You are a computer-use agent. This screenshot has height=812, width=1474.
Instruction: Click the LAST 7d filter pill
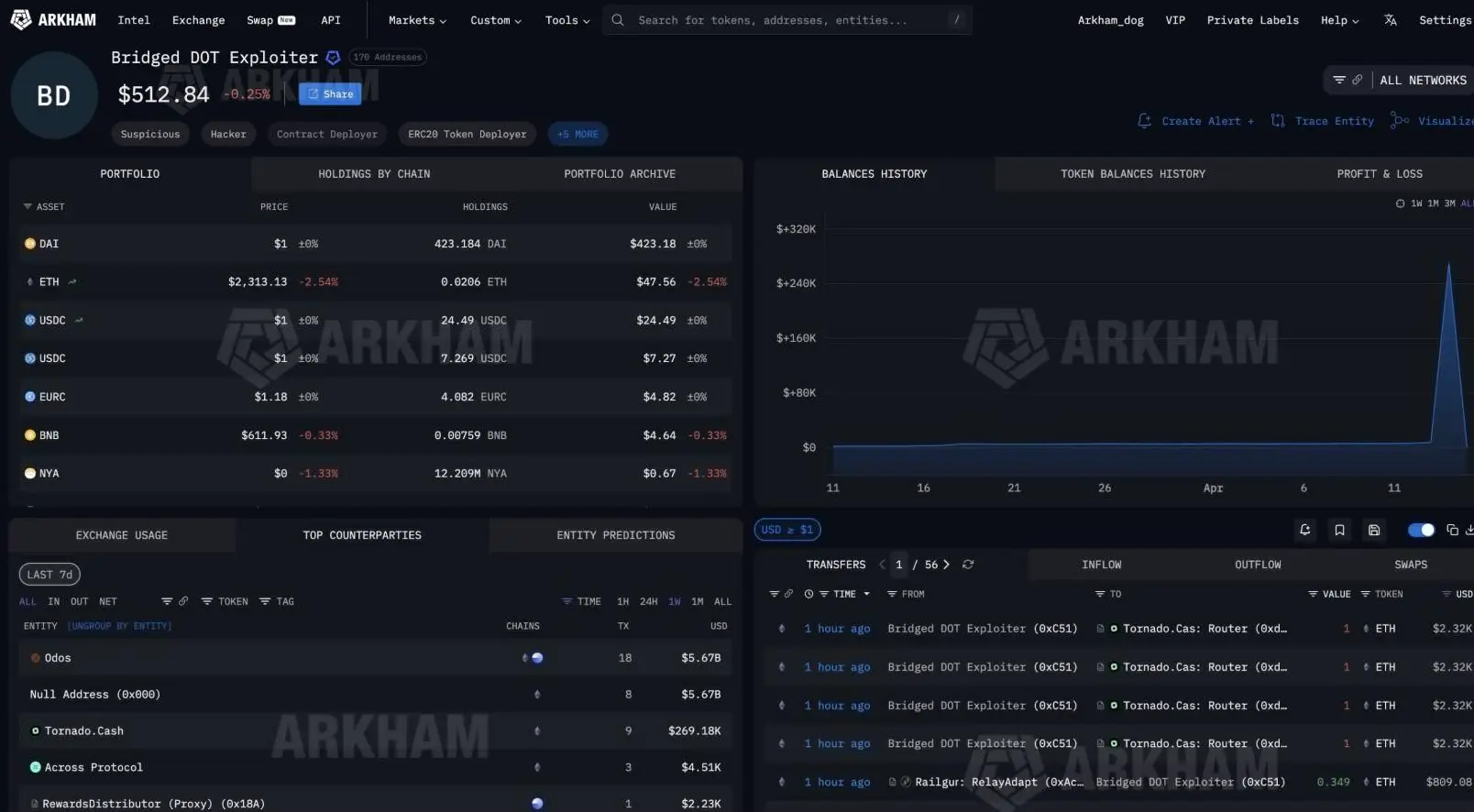point(49,575)
